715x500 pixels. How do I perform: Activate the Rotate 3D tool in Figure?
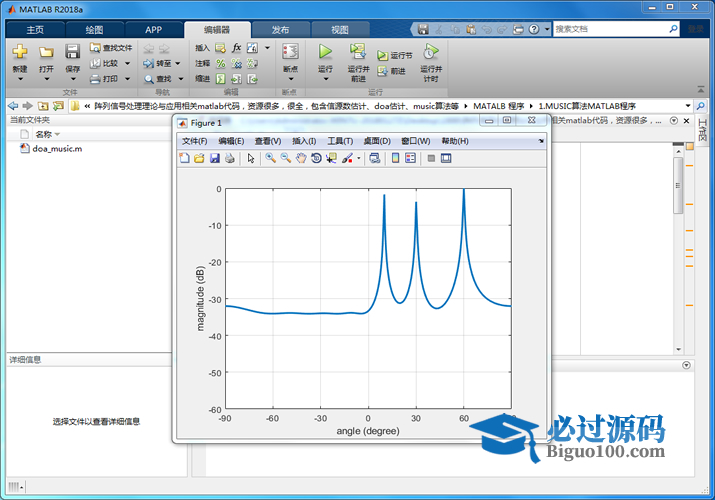click(x=316, y=158)
